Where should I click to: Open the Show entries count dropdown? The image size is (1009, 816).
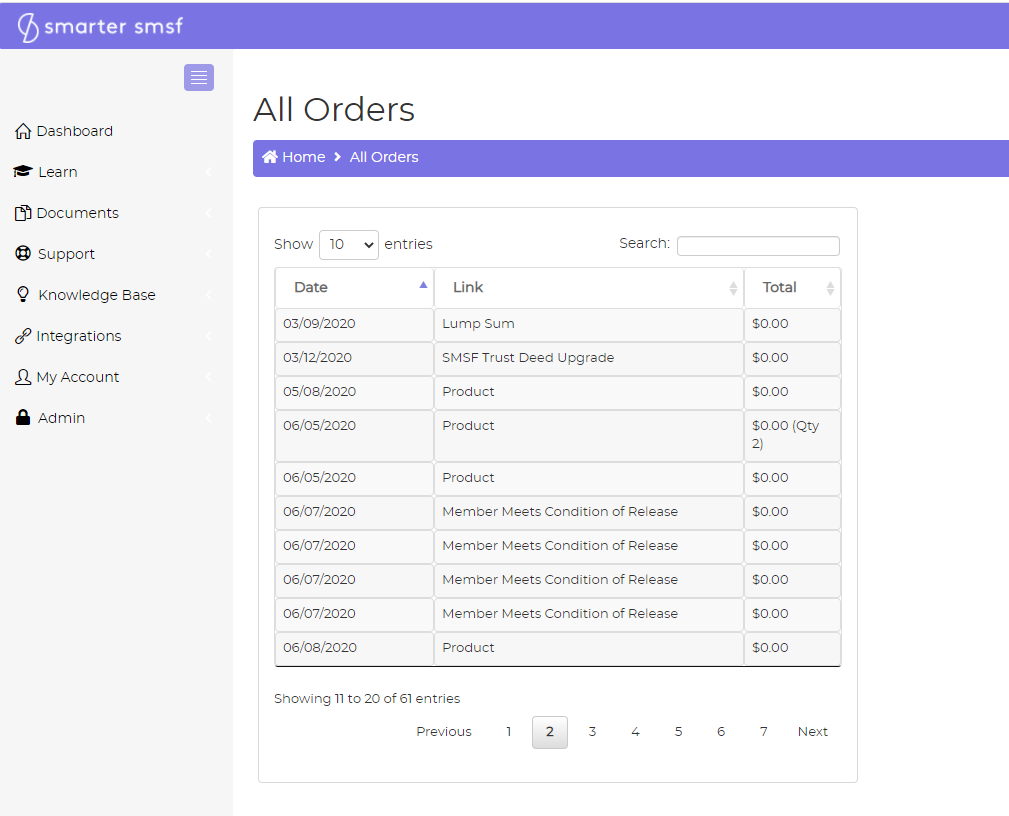[x=349, y=245]
